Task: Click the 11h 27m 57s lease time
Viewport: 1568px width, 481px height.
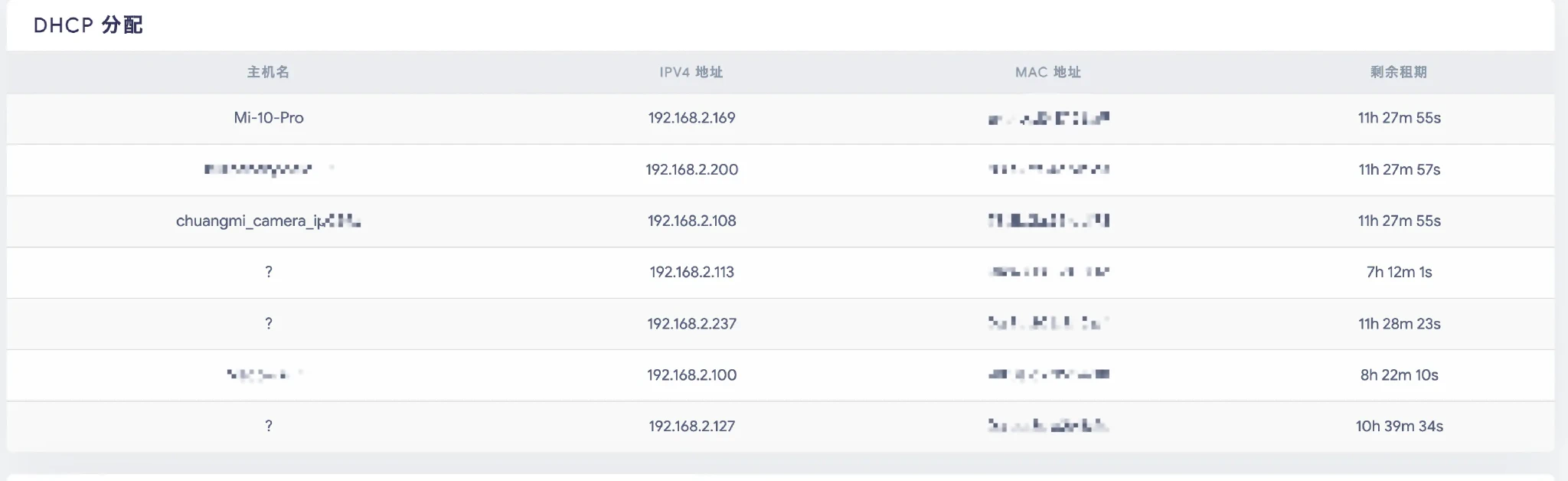Action: (1399, 169)
